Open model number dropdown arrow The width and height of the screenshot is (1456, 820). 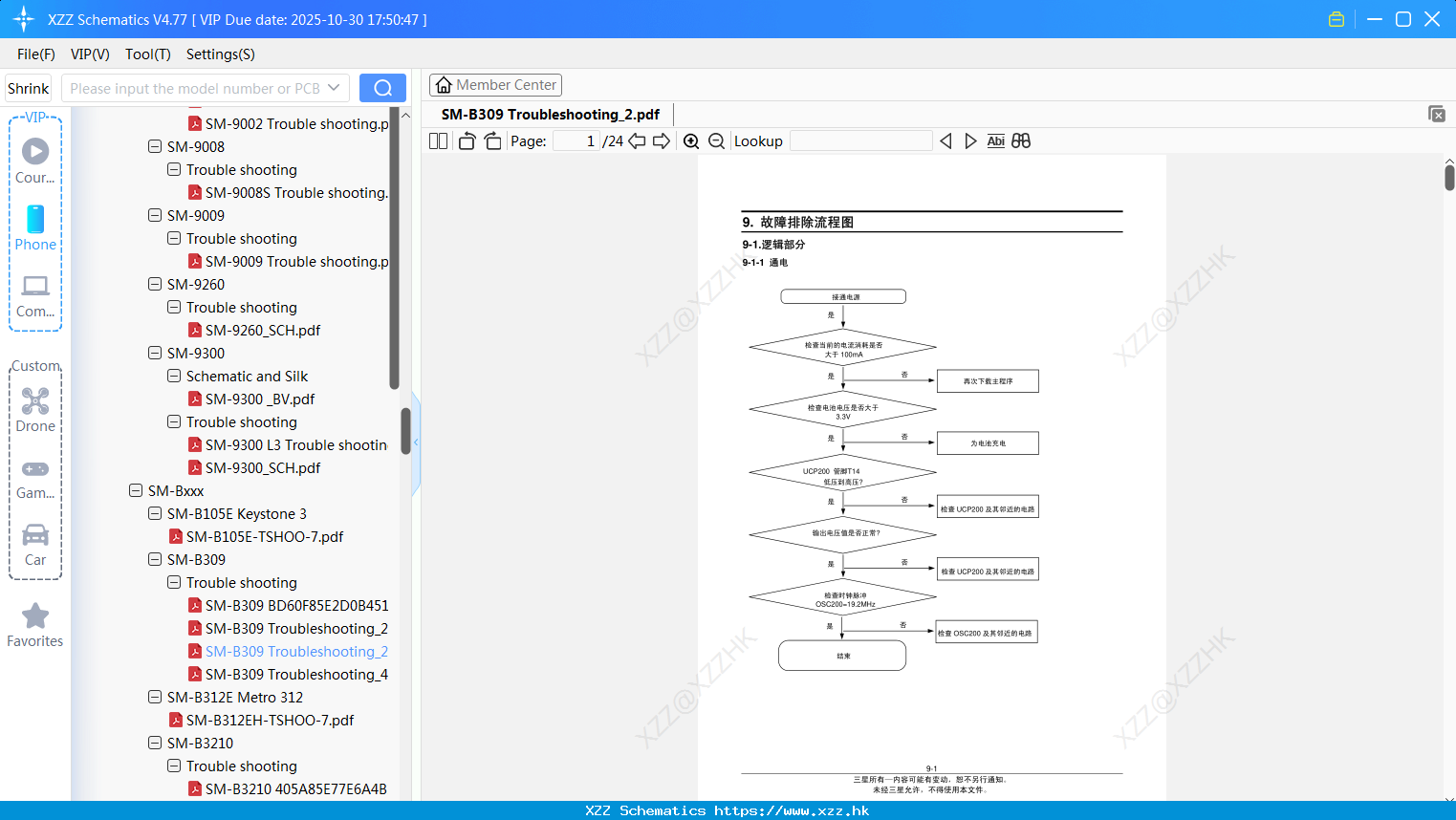pyautogui.click(x=334, y=88)
